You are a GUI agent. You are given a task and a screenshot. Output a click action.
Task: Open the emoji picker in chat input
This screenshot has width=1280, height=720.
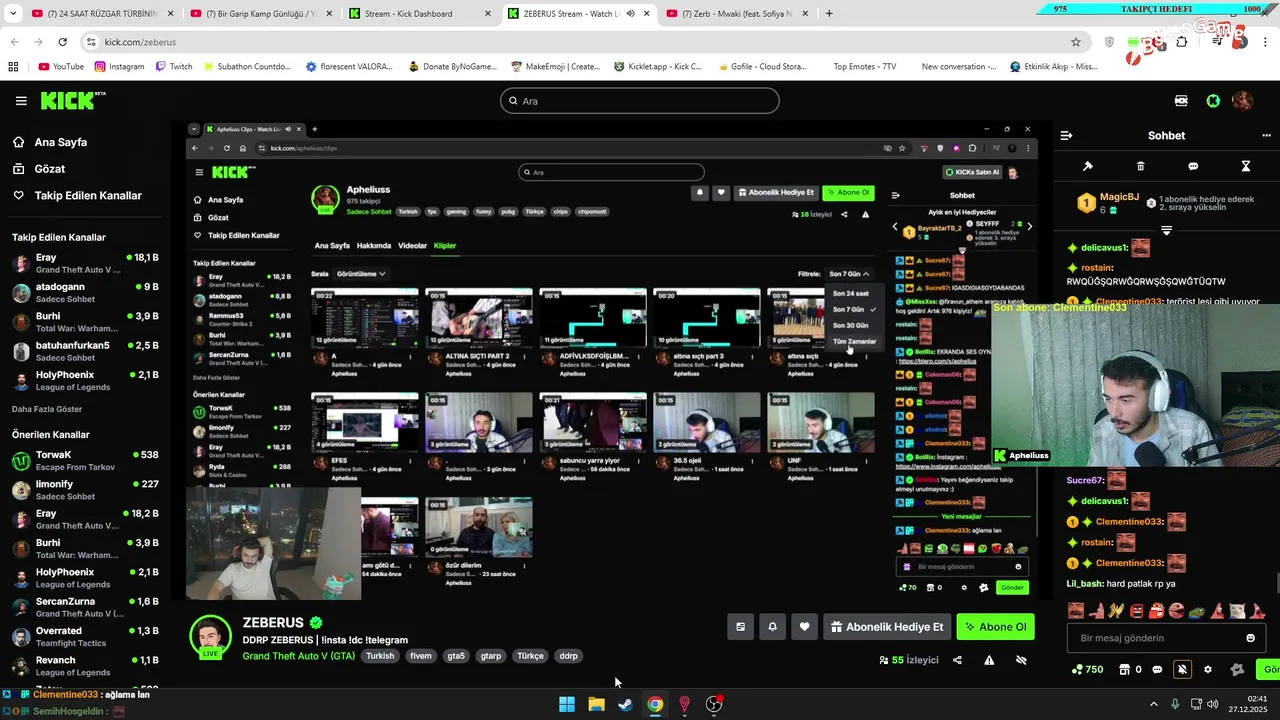coord(1250,638)
